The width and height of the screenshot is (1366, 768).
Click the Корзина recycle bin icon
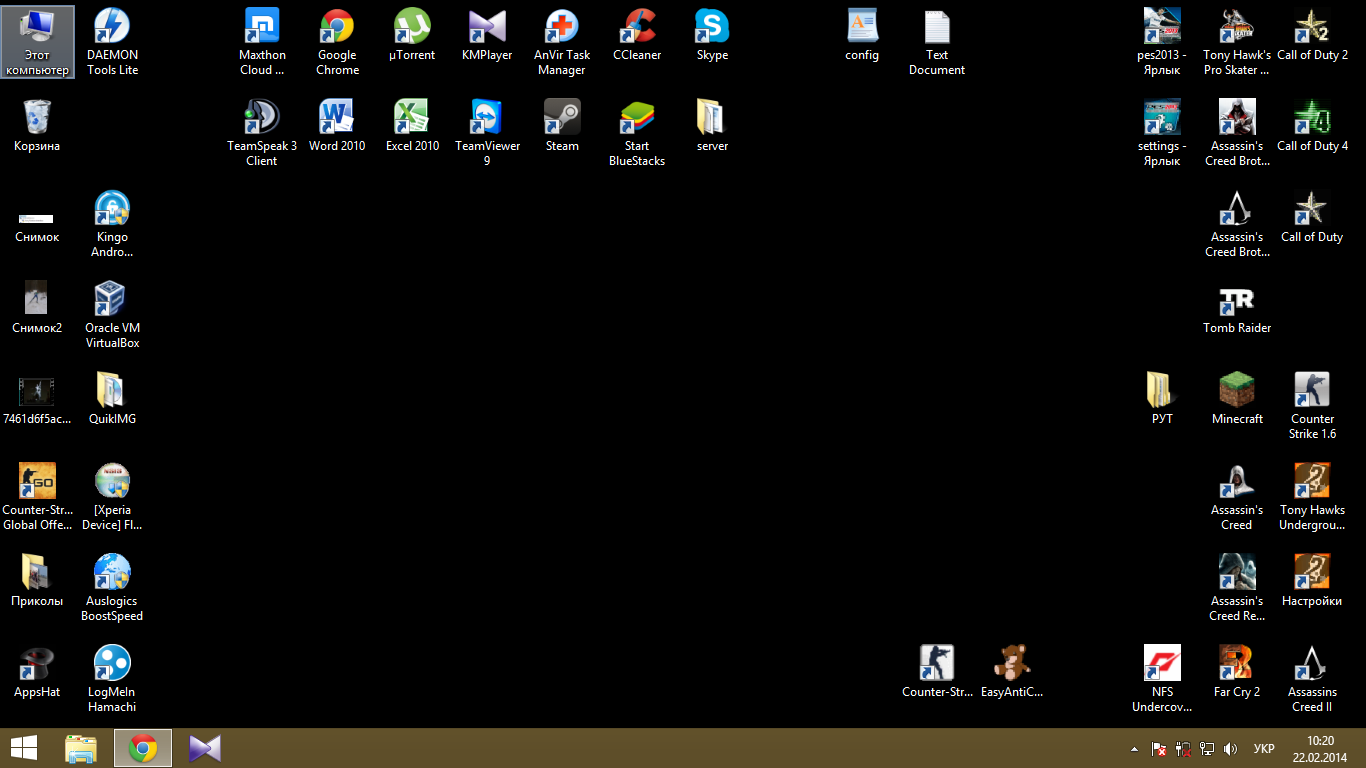[x=37, y=126]
